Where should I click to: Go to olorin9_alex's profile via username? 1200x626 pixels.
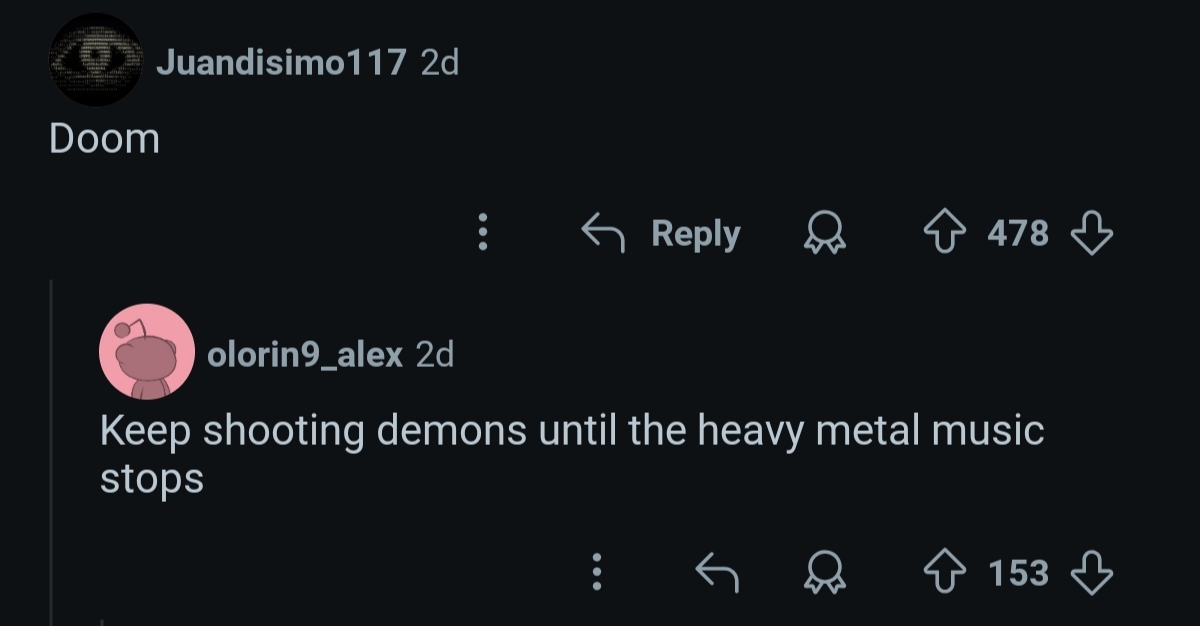point(305,353)
